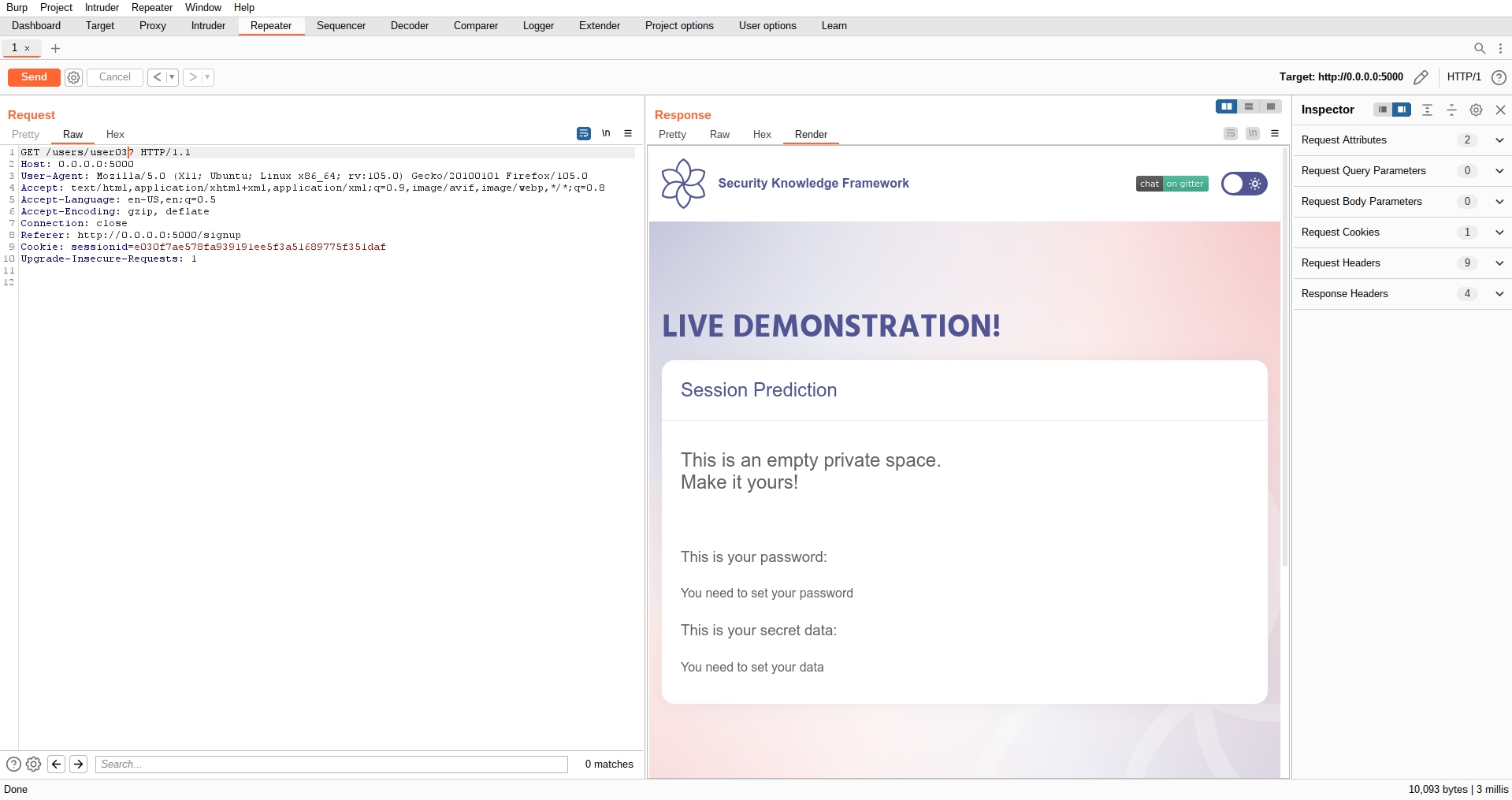Click the go back arrow beside request search
The height and width of the screenshot is (800, 1512).
coord(56,764)
